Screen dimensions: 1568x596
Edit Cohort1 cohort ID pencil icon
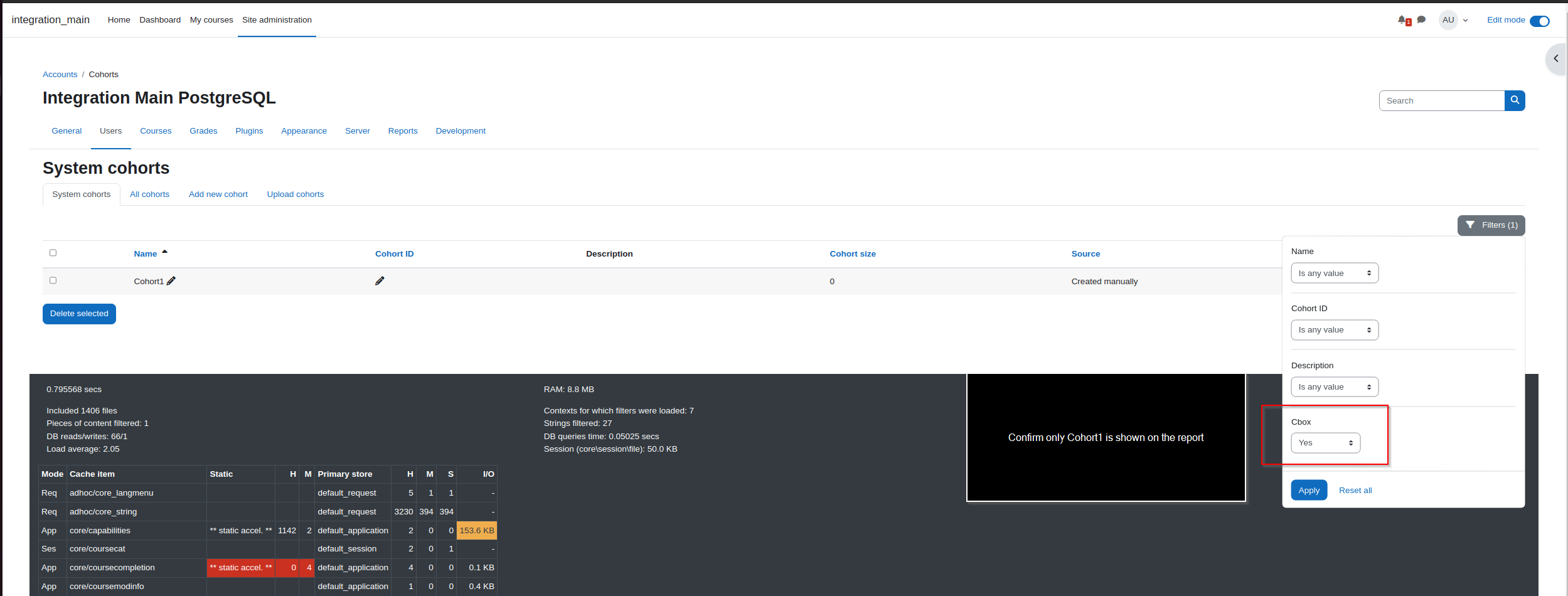pos(380,281)
